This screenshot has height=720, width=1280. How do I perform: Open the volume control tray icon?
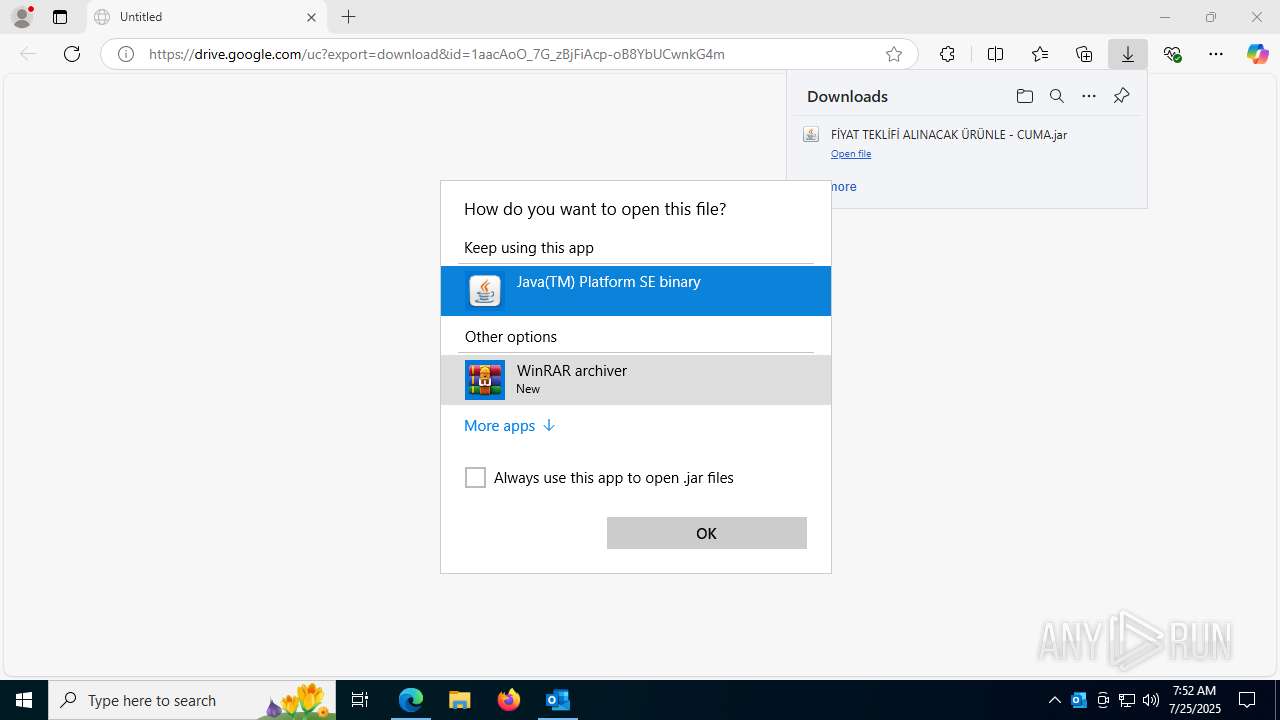[1151, 700]
